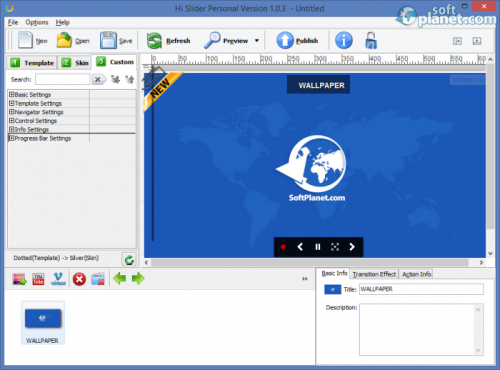Click the slide toolbar overflow chevron
The height and width of the screenshot is (370, 500).
[305, 279]
